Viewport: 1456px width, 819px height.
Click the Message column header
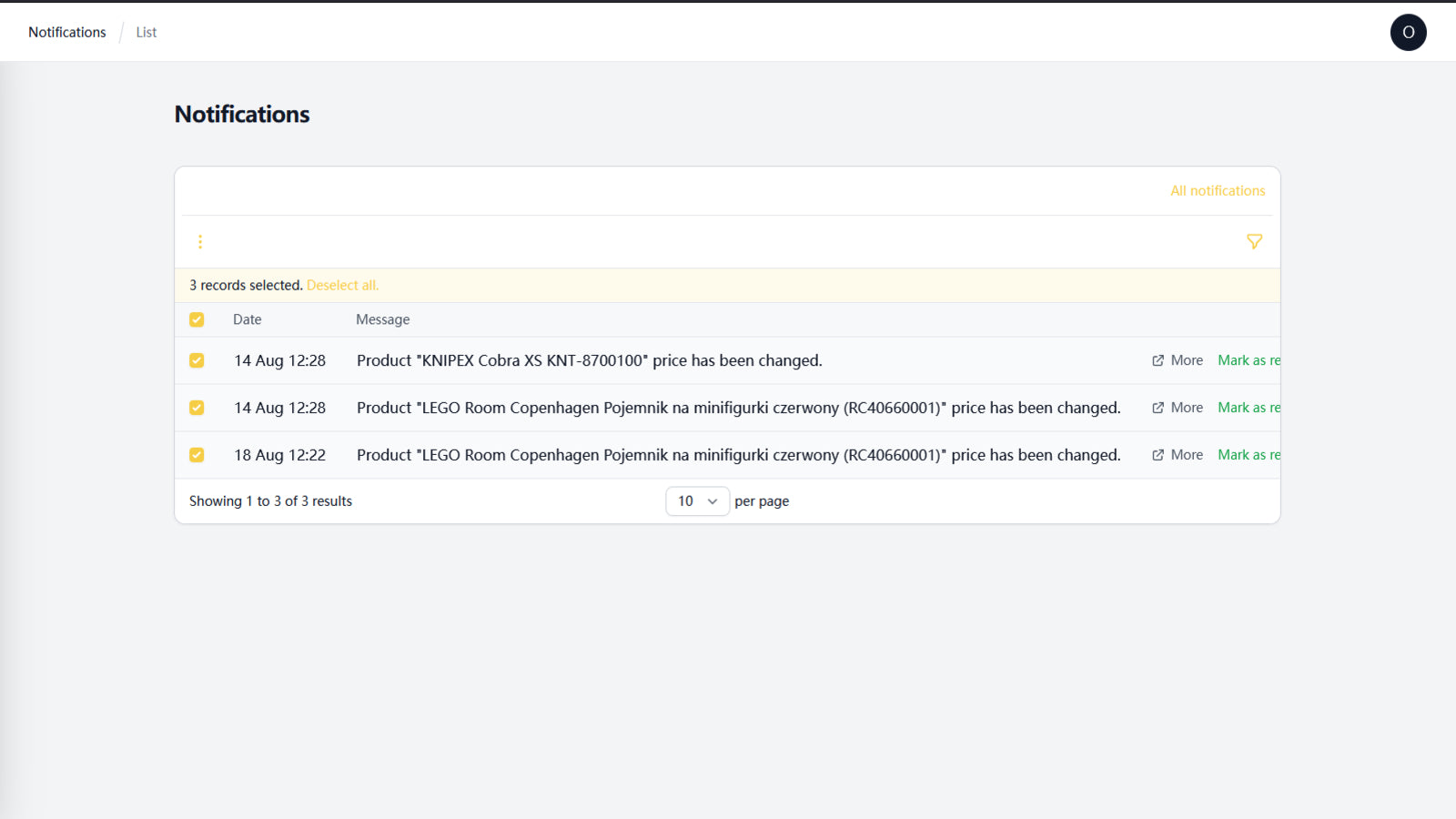pos(383,319)
